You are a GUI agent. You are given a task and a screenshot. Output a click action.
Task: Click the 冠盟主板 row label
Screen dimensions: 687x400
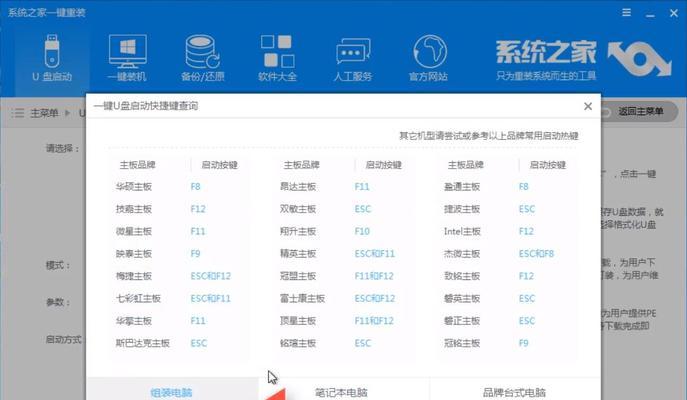point(298,276)
